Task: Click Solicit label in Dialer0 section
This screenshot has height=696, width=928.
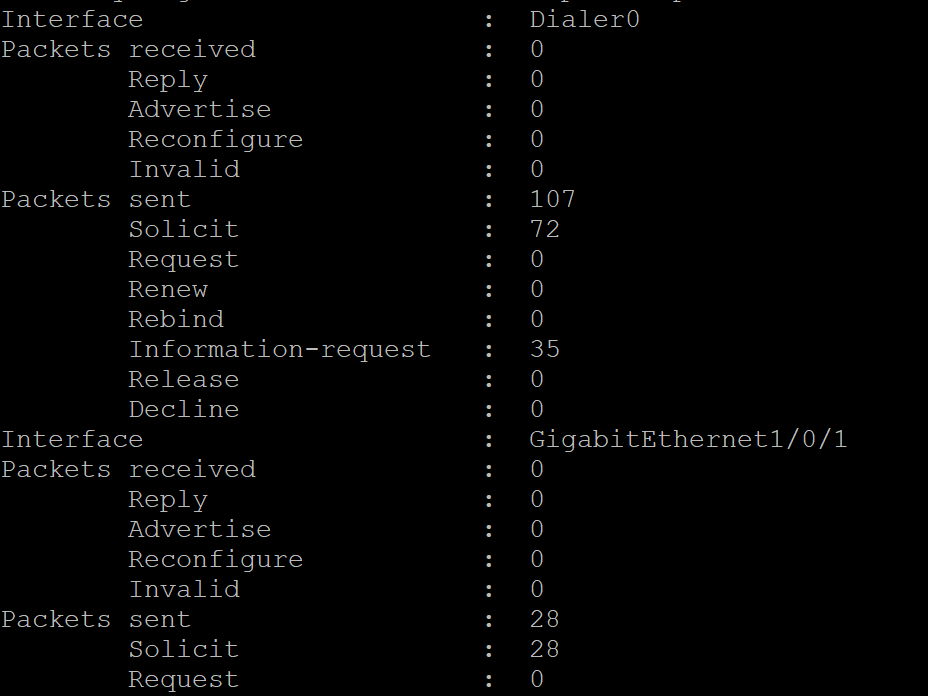Action: click(183, 229)
